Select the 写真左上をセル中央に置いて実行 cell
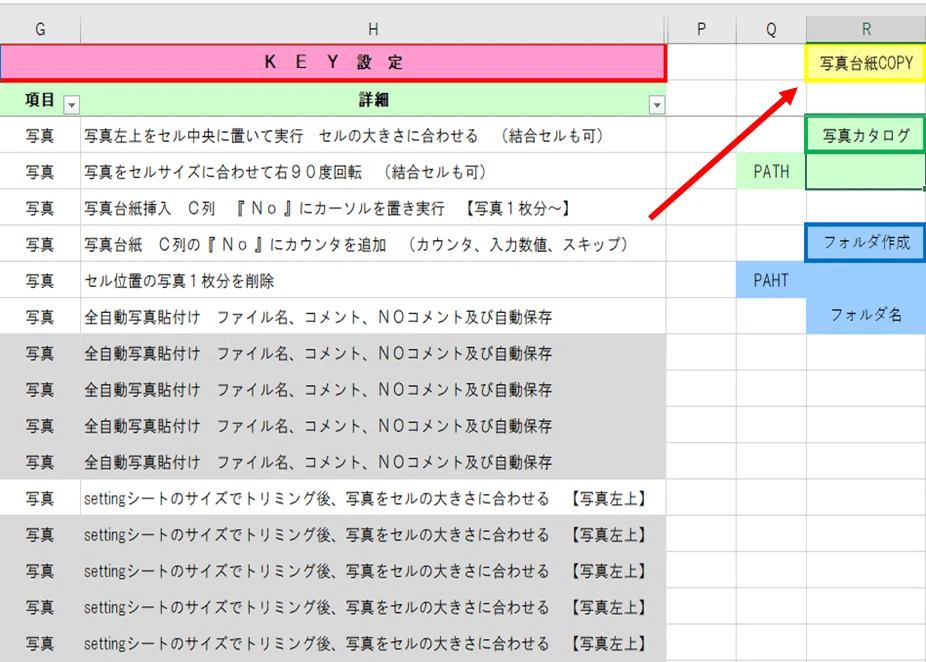The height and width of the screenshot is (662, 926). [373, 135]
